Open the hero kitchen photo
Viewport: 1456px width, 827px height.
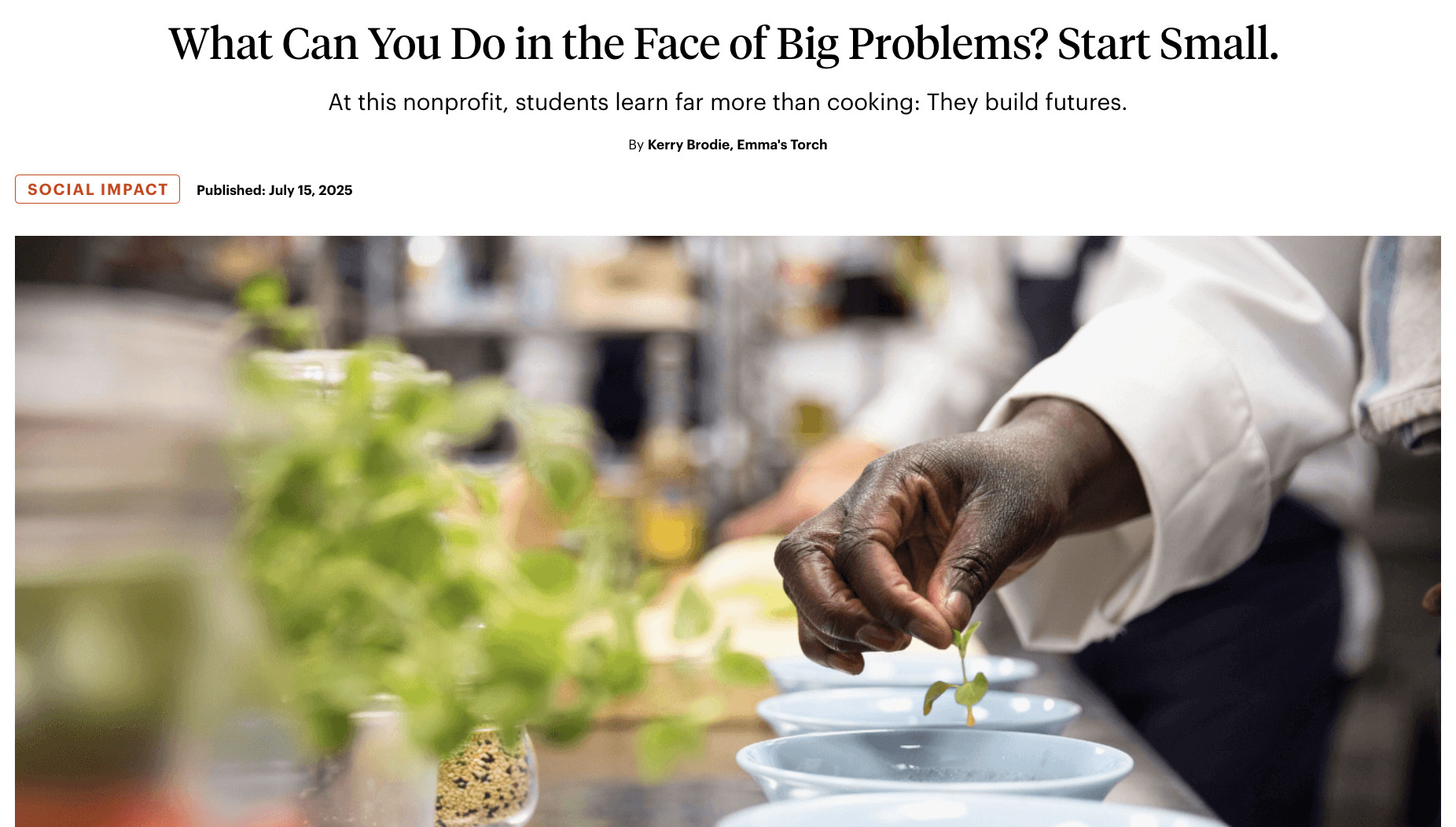[728, 531]
